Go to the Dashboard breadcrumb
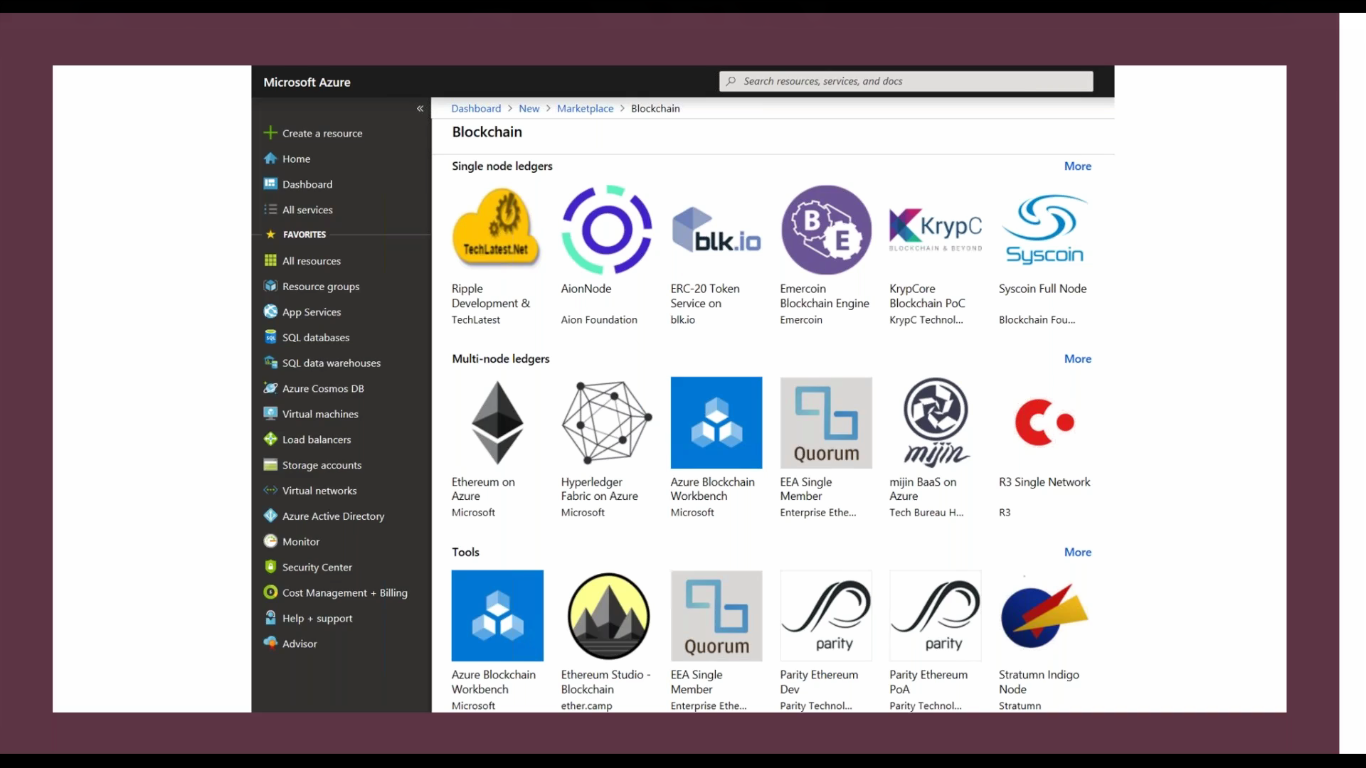The width and height of the screenshot is (1366, 768). click(x=476, y=108)
